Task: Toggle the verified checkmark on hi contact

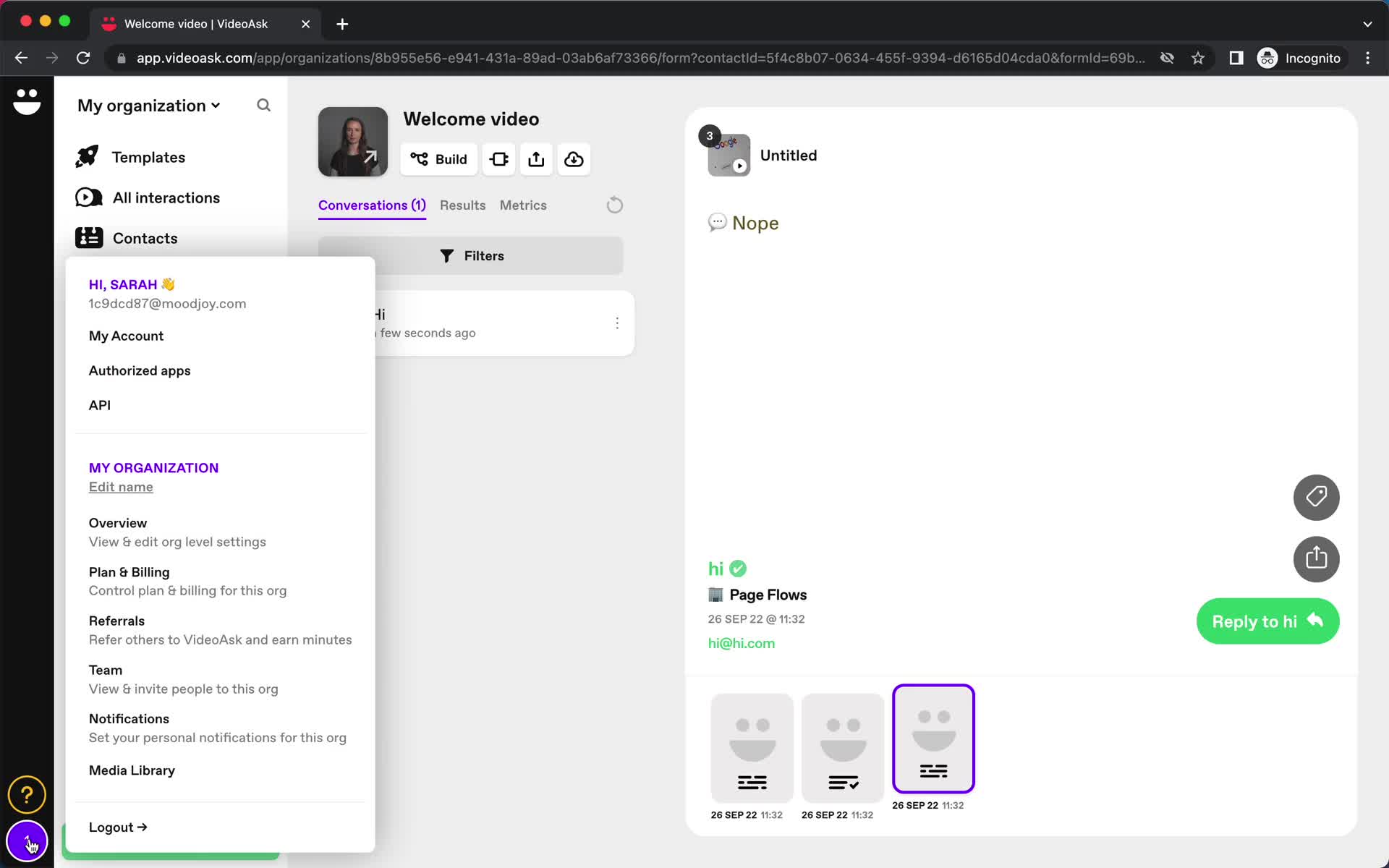Action: (x=739, y=568)
